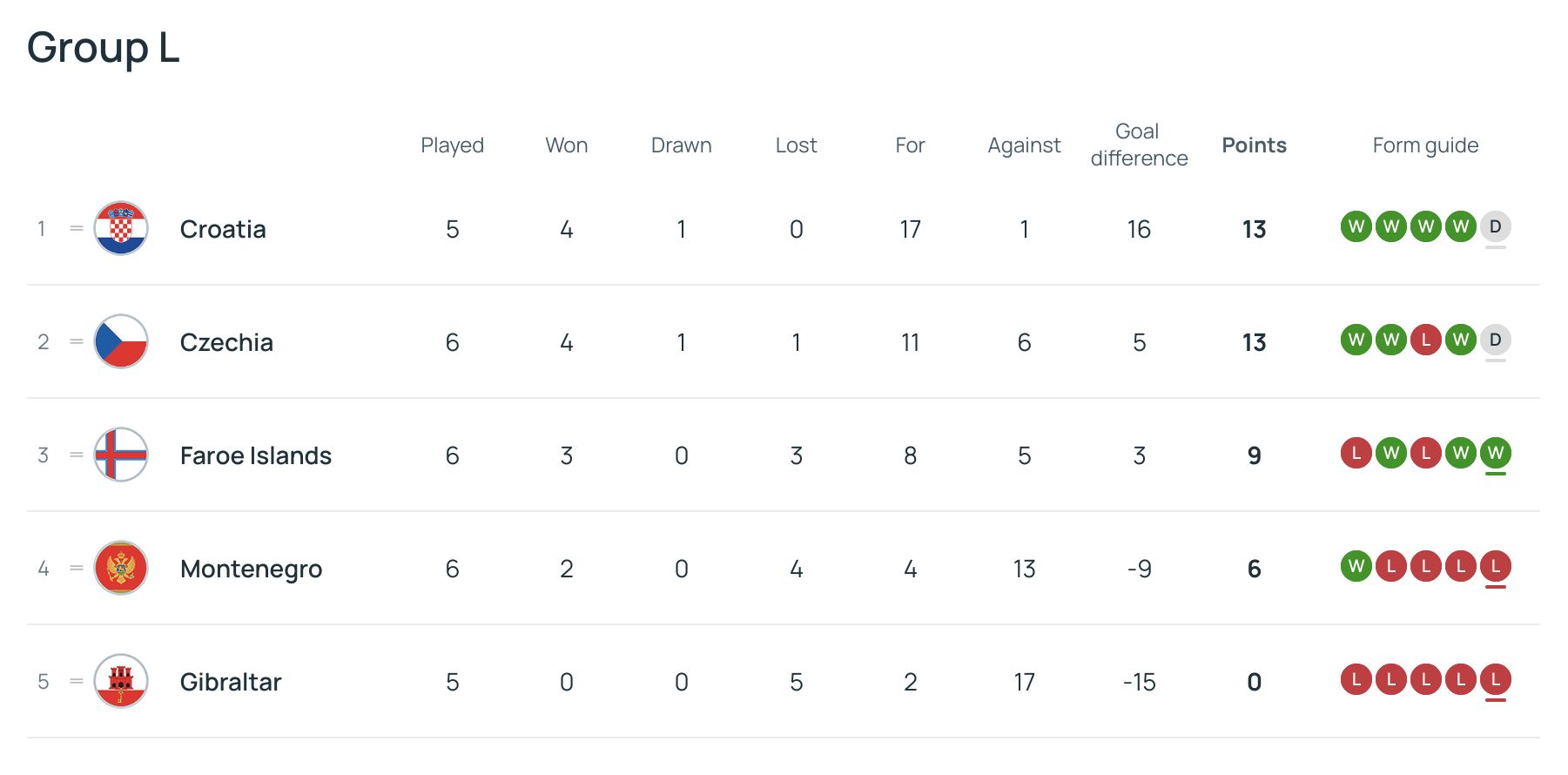Click the Faroe Islands flag icon

[x=121, y=455]
